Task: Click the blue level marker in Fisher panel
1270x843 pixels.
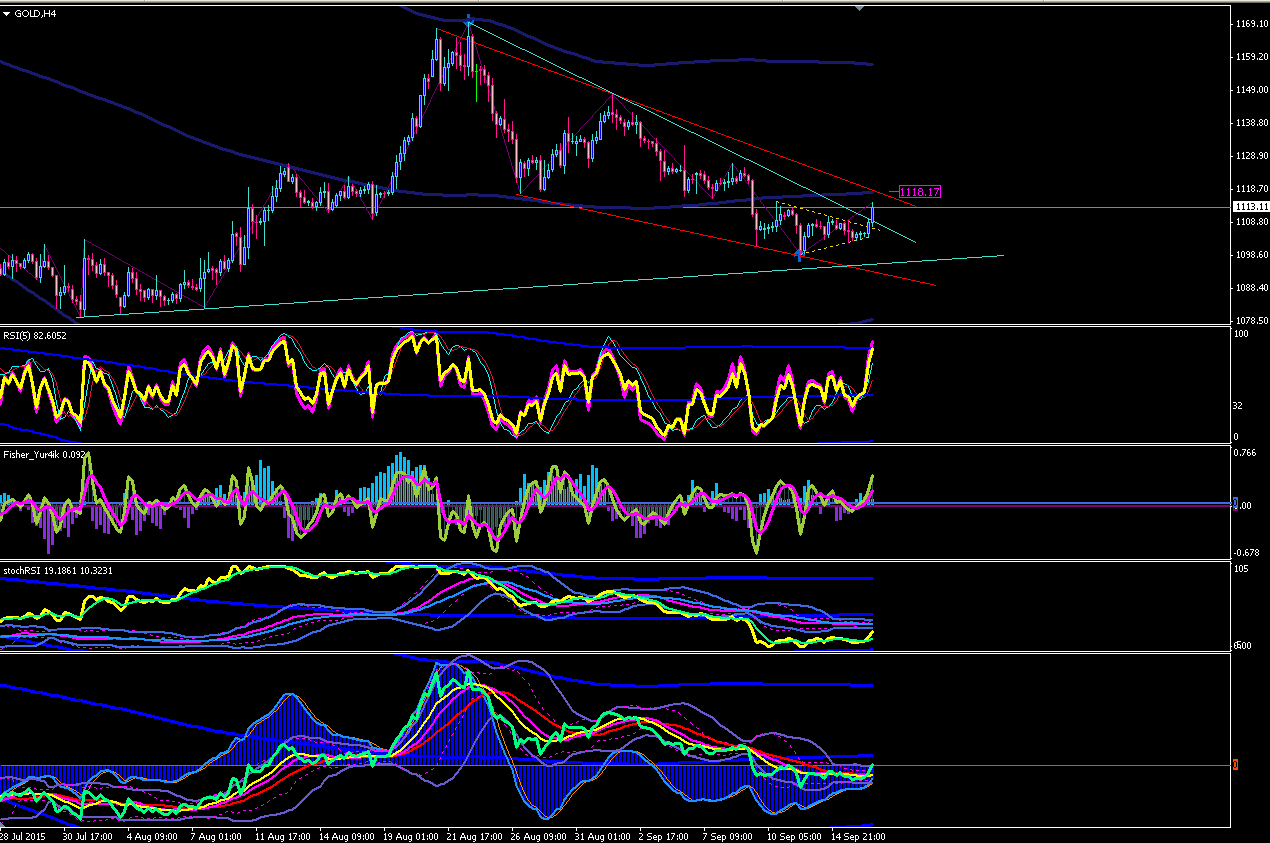Action: click(1235, 503)
